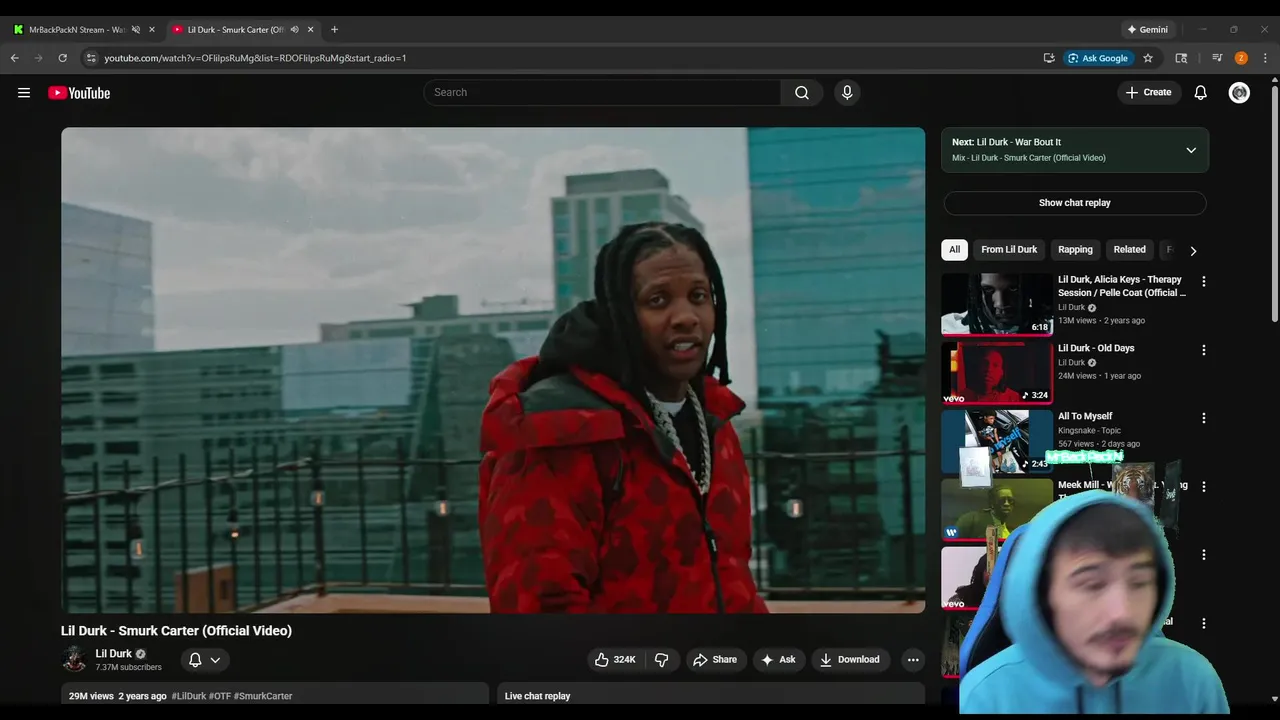Open options menu for Old Days video

pyautogui.click(x=1204, y=350)
